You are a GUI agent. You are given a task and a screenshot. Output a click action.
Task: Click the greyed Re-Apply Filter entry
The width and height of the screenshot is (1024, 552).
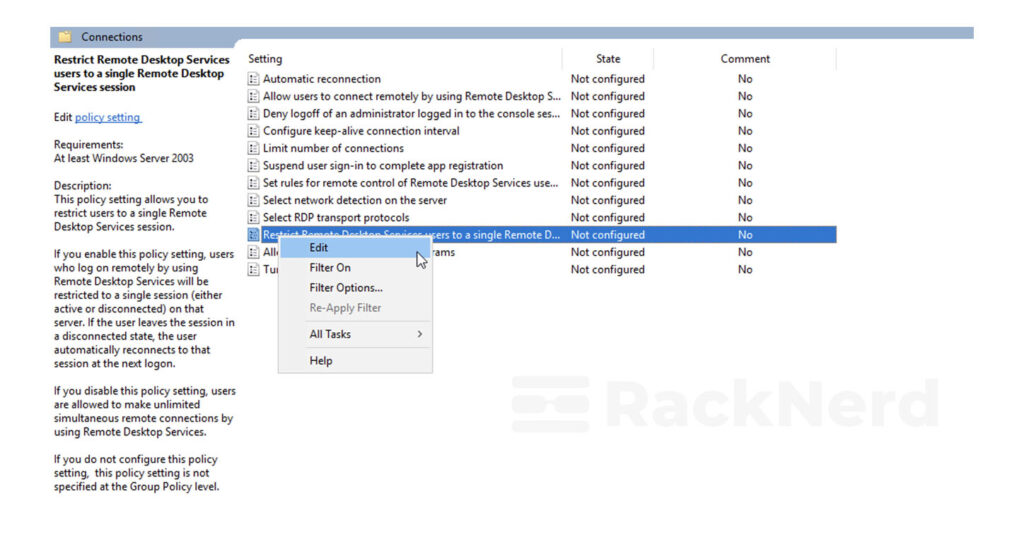coord(355,308)
